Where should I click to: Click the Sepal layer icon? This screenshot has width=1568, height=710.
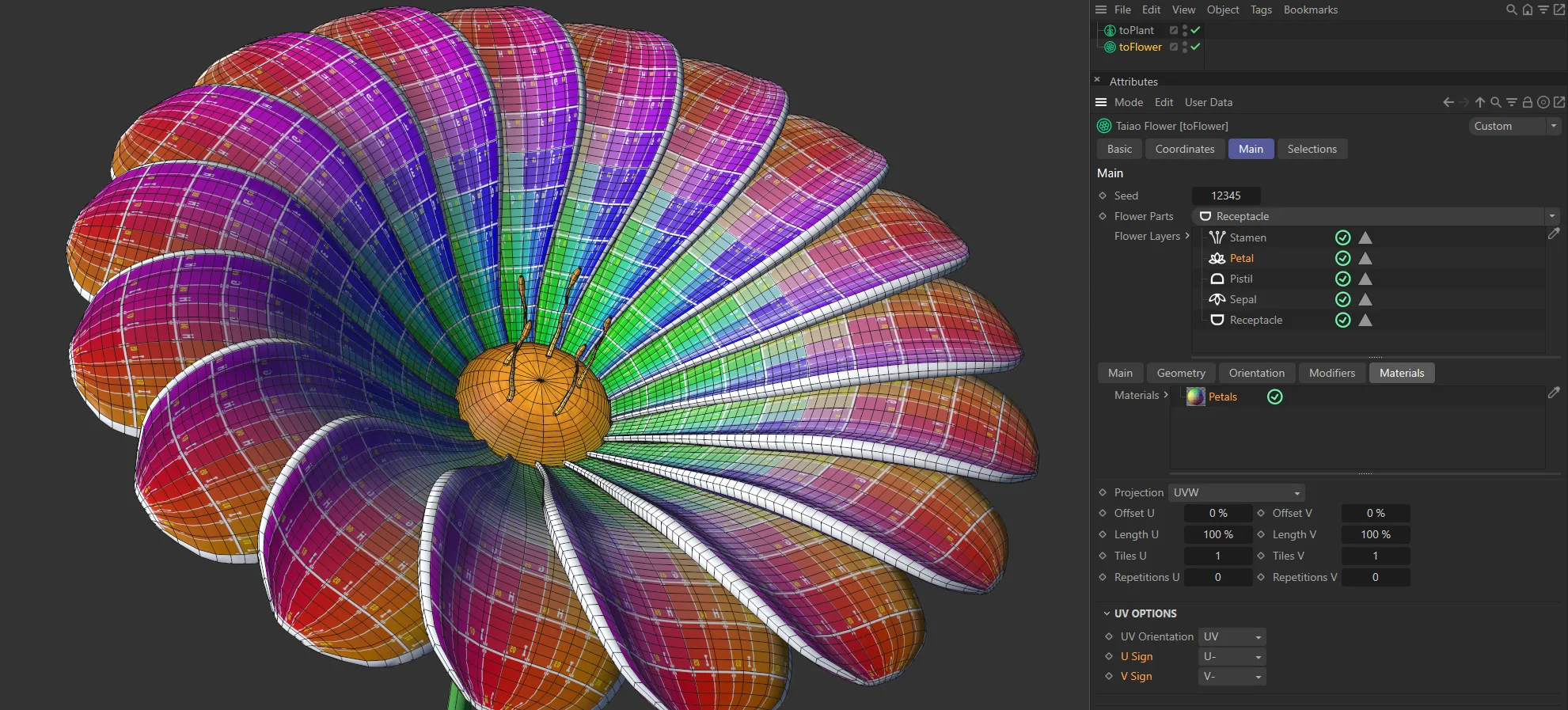[1217, 299]
